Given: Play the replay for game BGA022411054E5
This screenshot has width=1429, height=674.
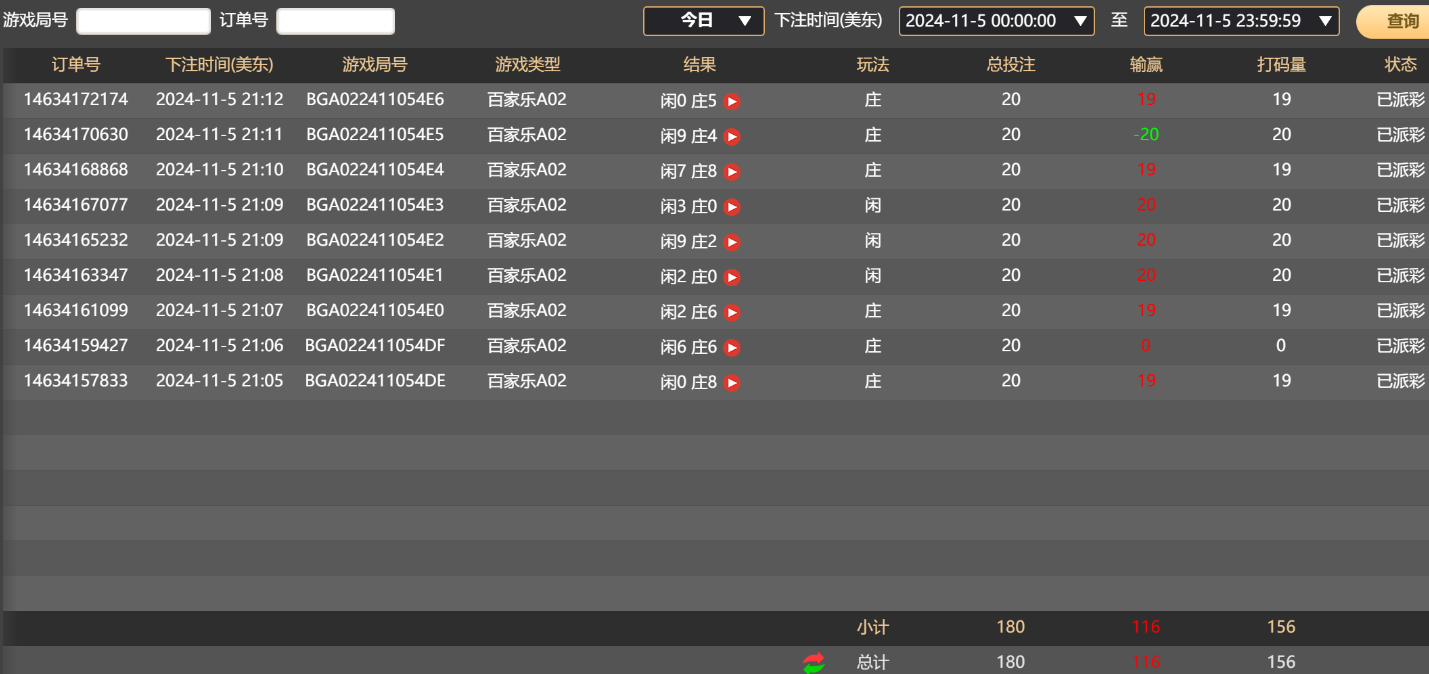Looking at the screenshot, I should (x=731, y=136).
